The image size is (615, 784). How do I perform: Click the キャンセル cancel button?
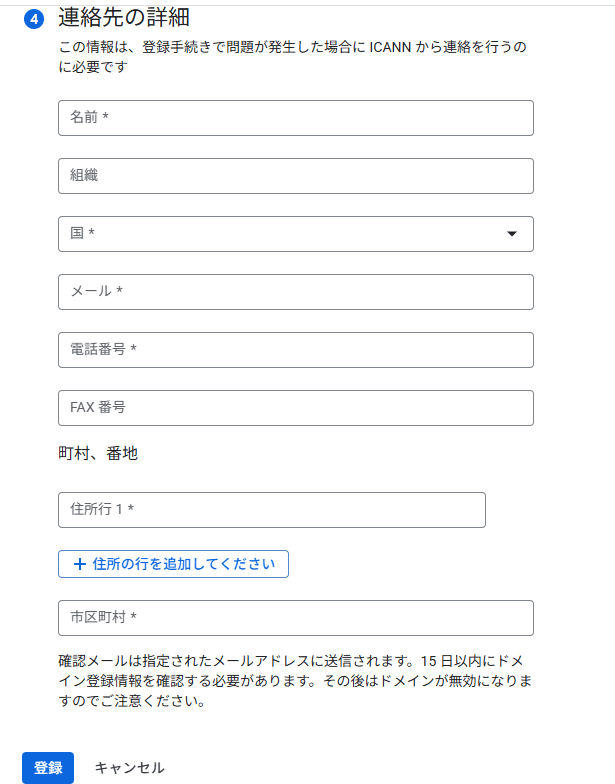130,768
